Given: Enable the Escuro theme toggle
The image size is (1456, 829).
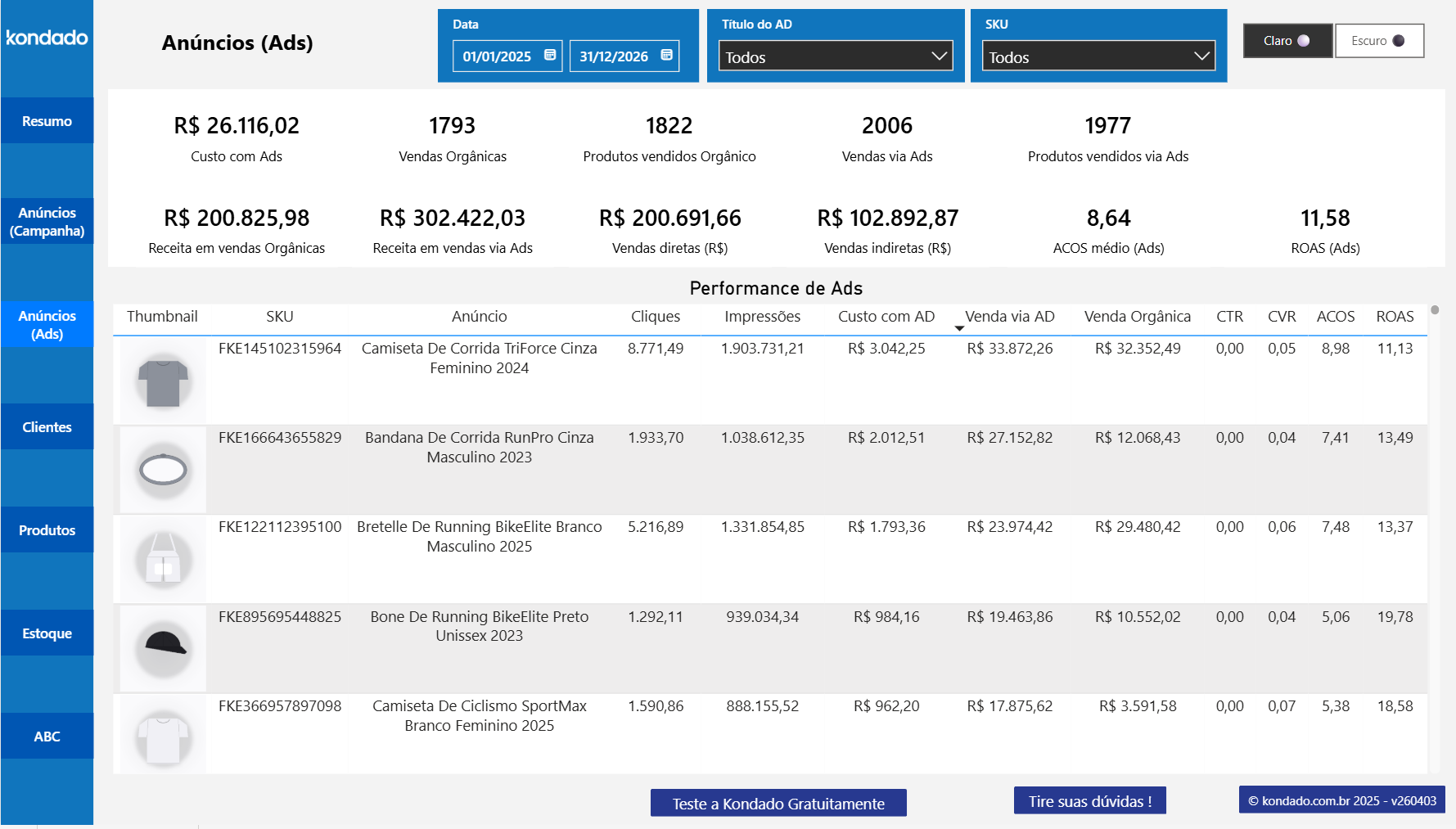Looking at the screenshot, I should [1379, 40].
